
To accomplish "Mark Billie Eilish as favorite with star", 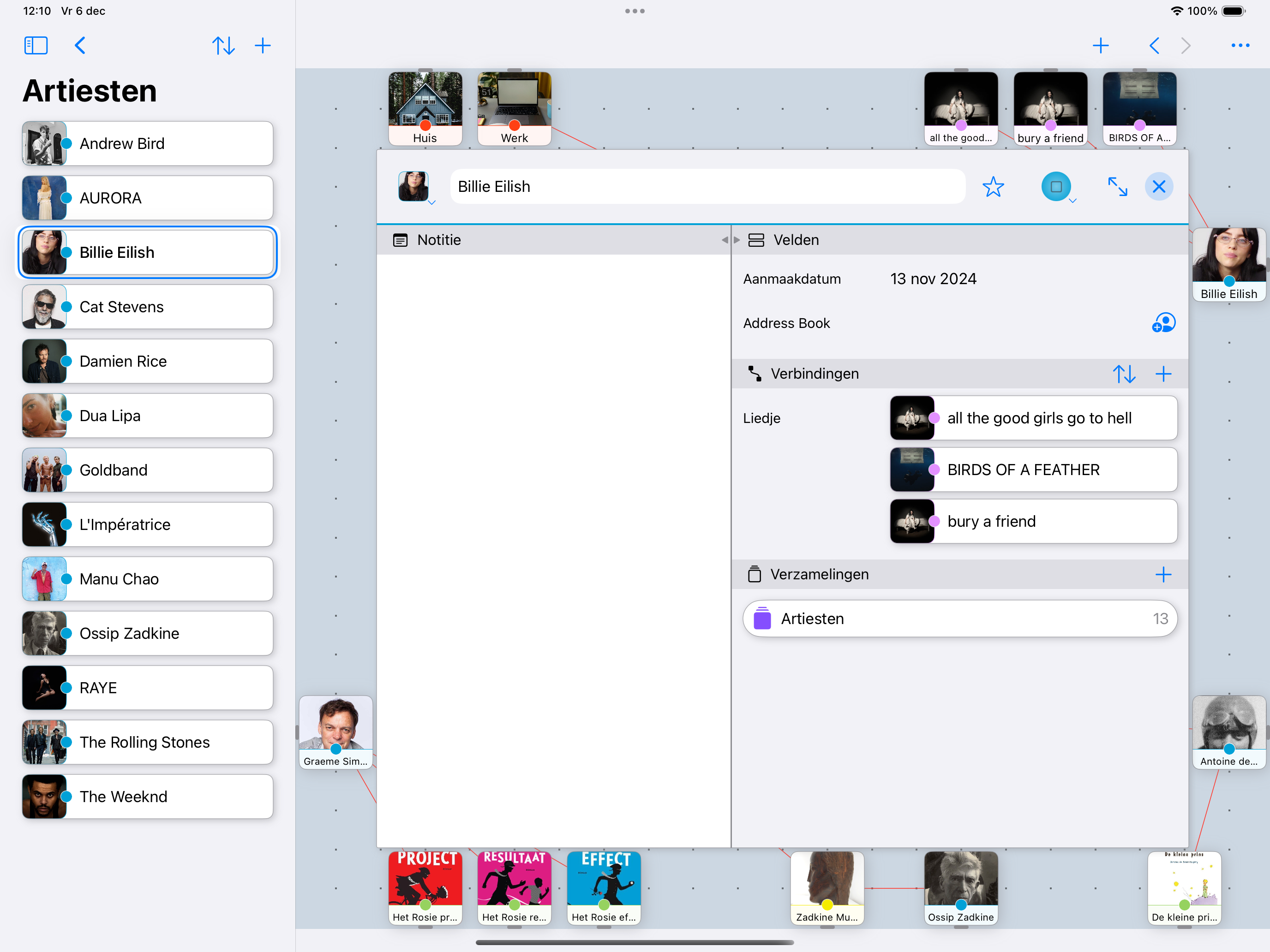I will pos(993,186).
